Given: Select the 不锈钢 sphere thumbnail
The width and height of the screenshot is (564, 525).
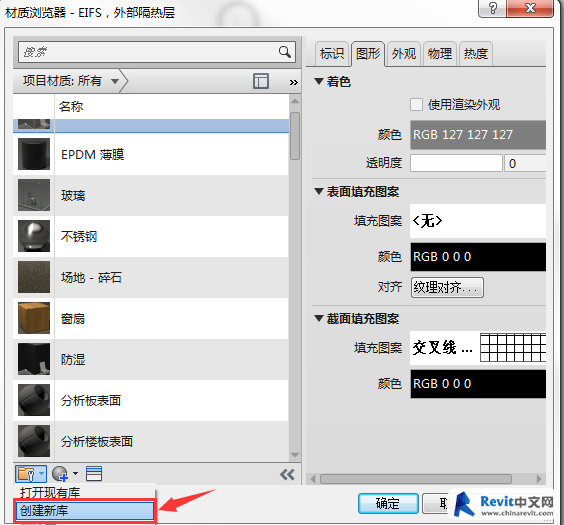Looking at the screenshot, I should (x=34, y=236).
